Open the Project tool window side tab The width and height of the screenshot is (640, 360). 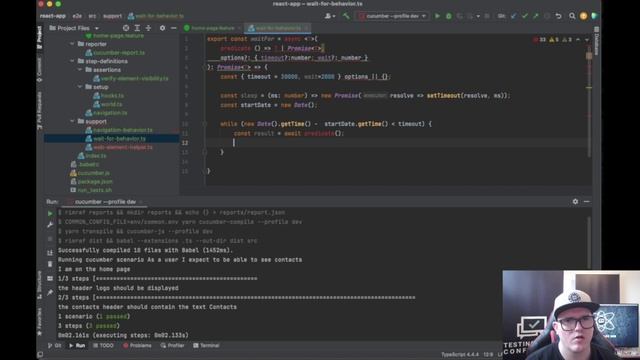click(x=40, y=38)
